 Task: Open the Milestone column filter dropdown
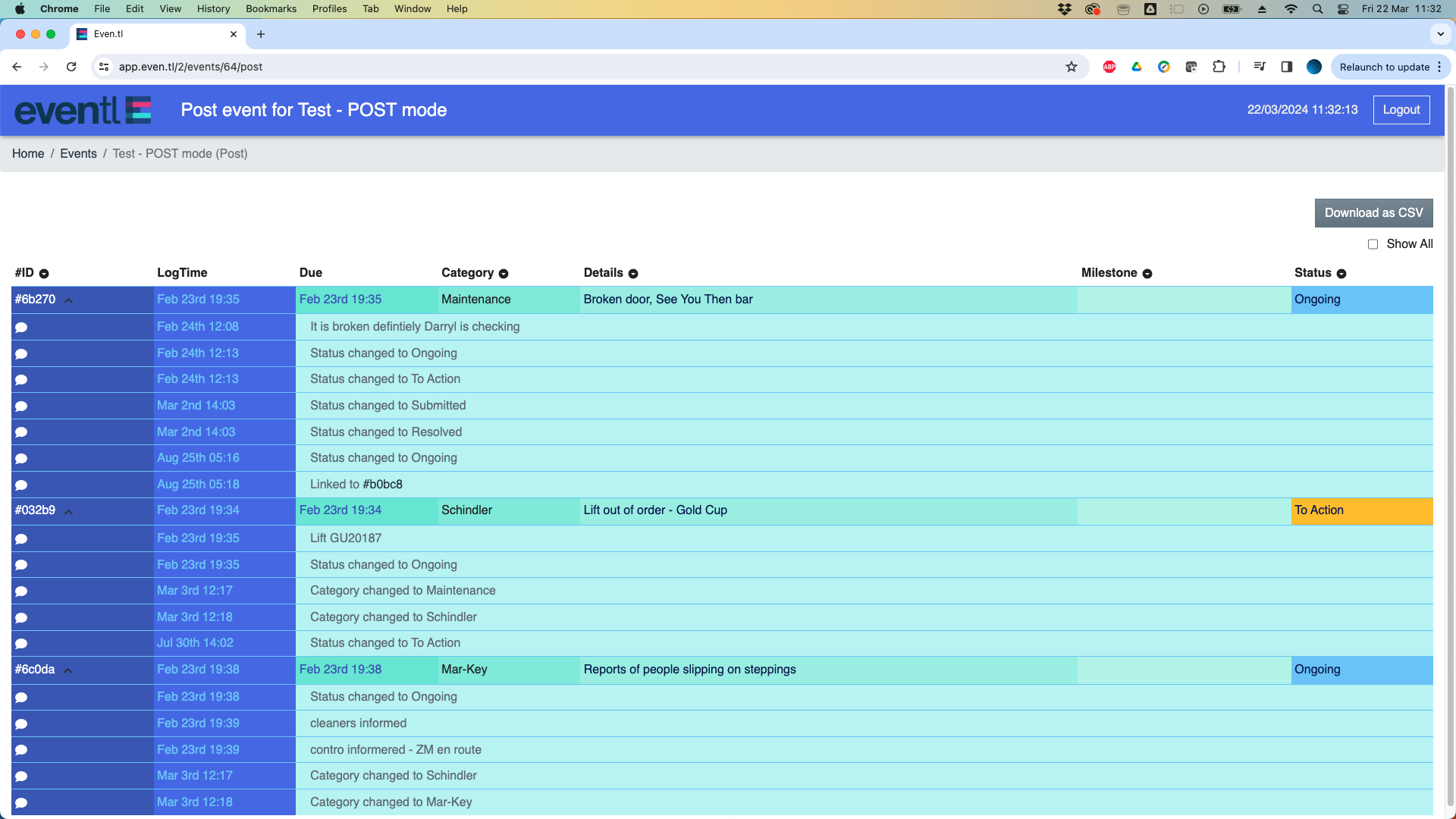pyautogui.click(x=1147, y=274)
